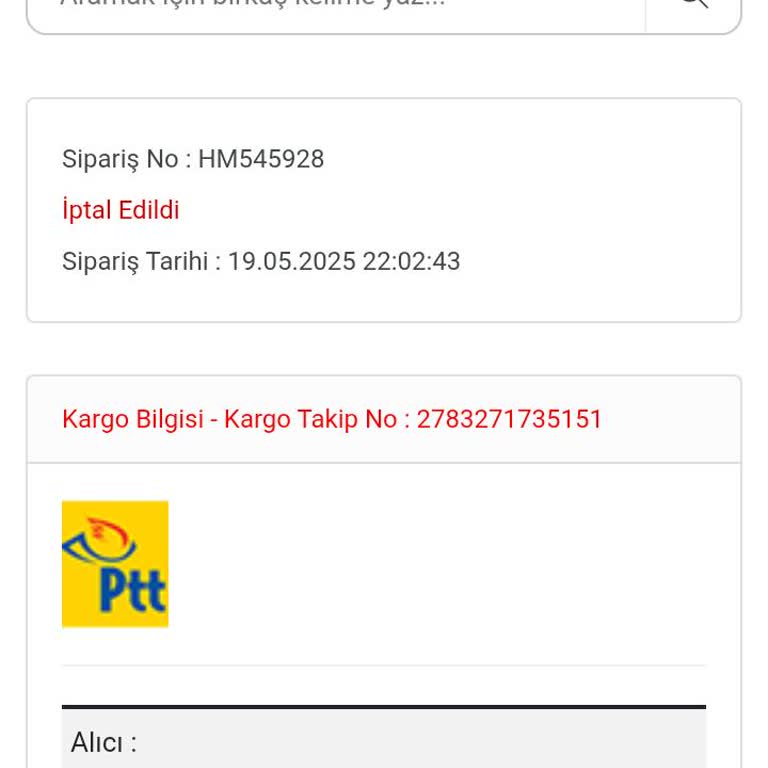Screen dimensions: 768x768
Task: Click the "Kargo Bilgisi" section header
Action: (132, 419)
